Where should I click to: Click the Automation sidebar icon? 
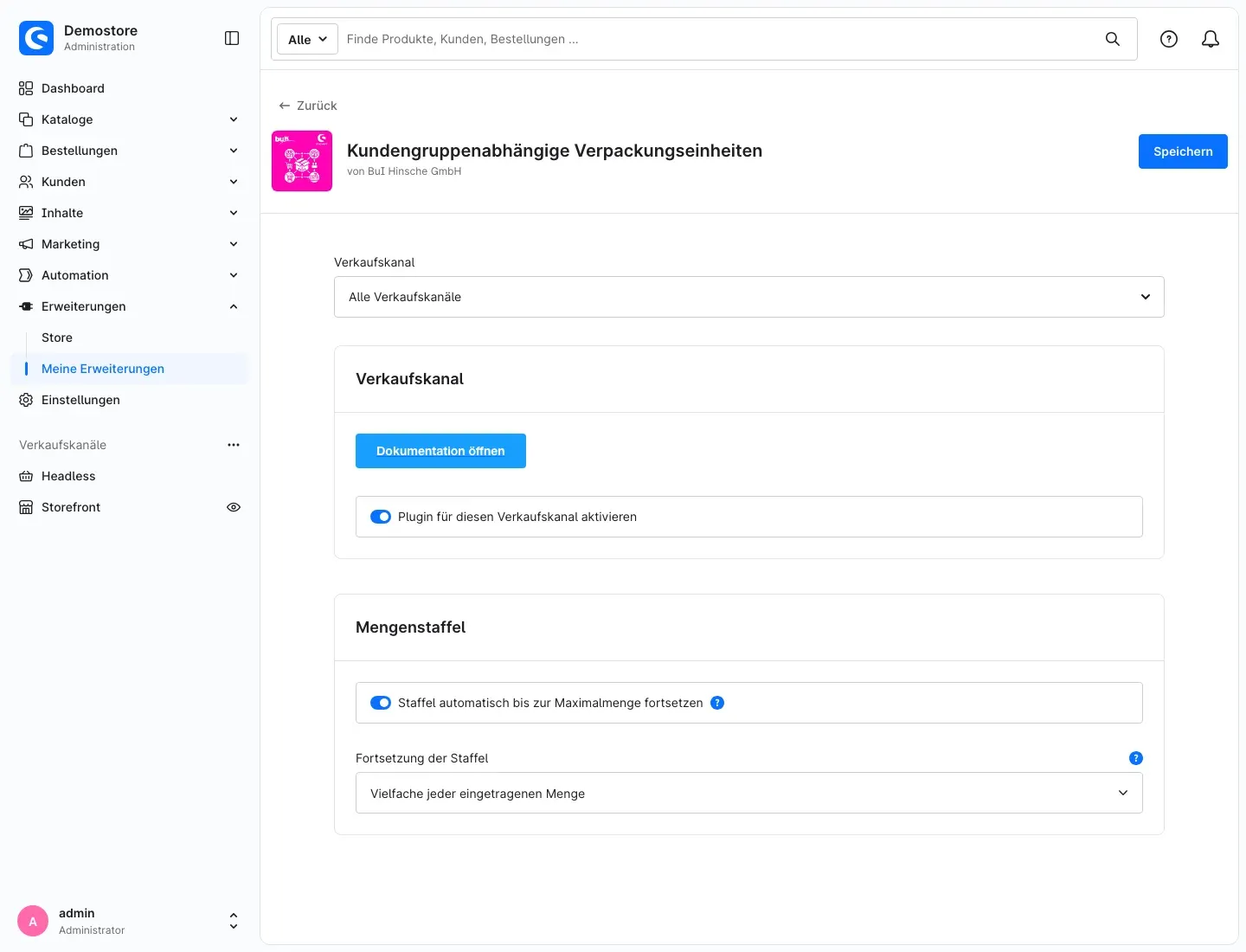pyautogui.click(x=26, y=275)
